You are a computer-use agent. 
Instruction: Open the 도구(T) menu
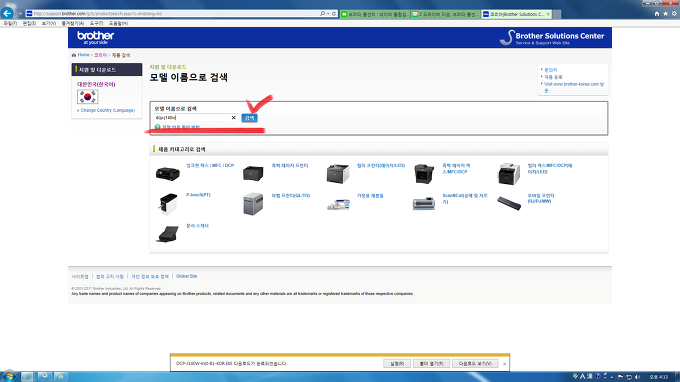96,23
